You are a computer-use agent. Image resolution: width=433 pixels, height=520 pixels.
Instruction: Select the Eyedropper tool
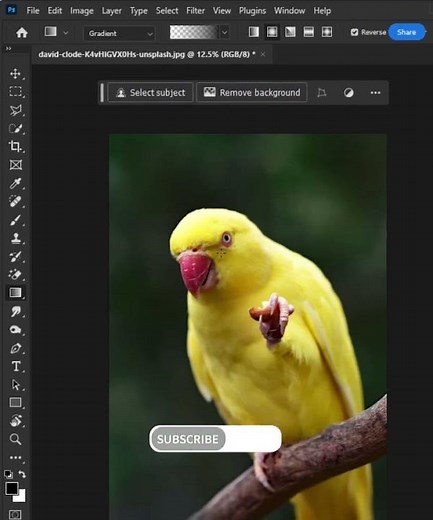pos(15,183)
